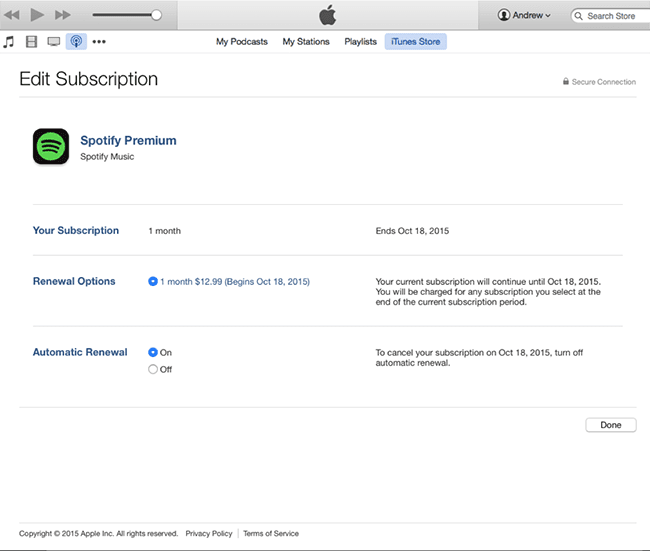The width and height of the screenshot is (650, 551).
Task: Open the TV Shows library icon
Action: pos(54,41)
